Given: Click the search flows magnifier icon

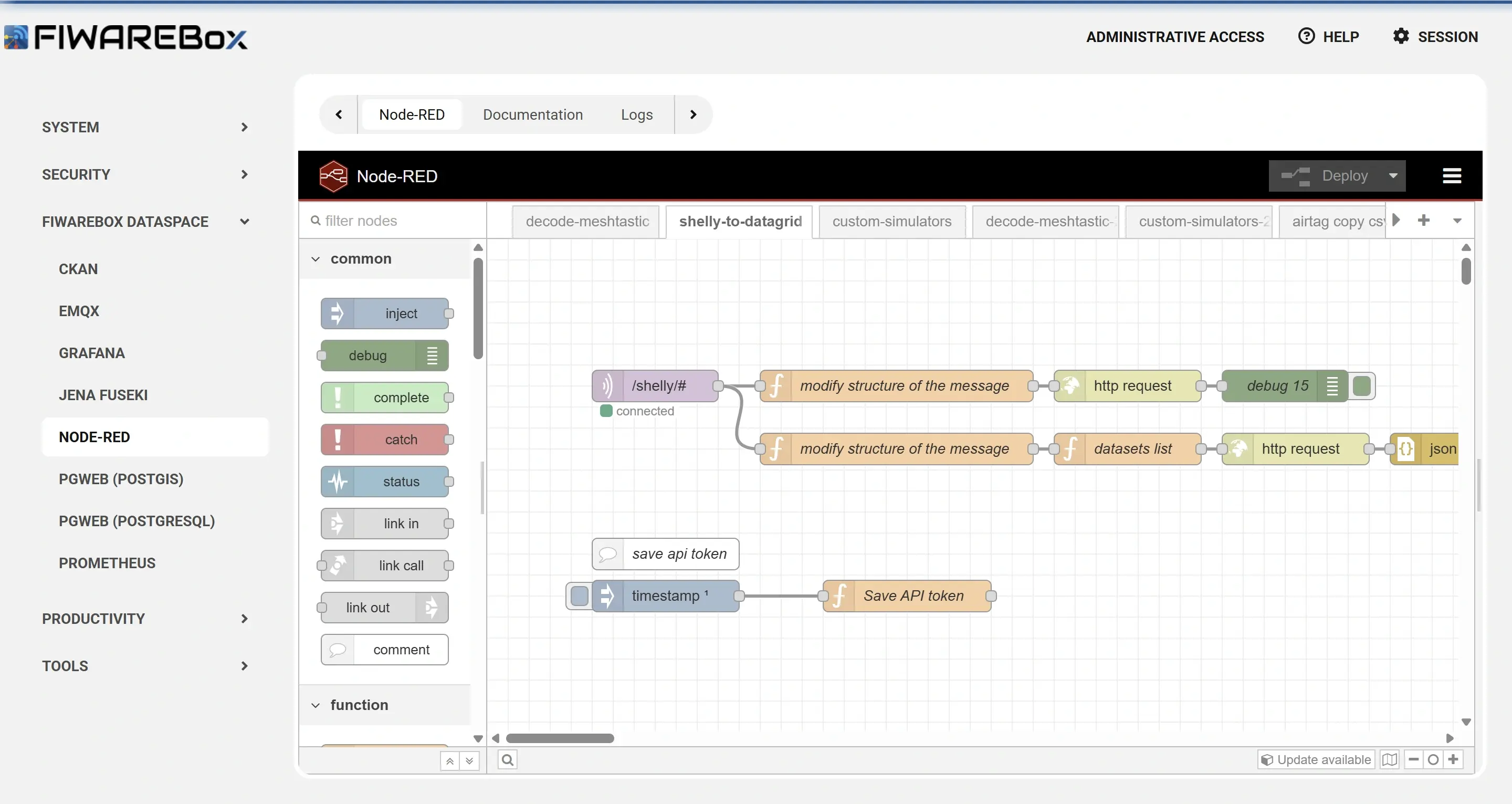Looking at the screenshot, I should pyautogui.click(x=508, y=759).
